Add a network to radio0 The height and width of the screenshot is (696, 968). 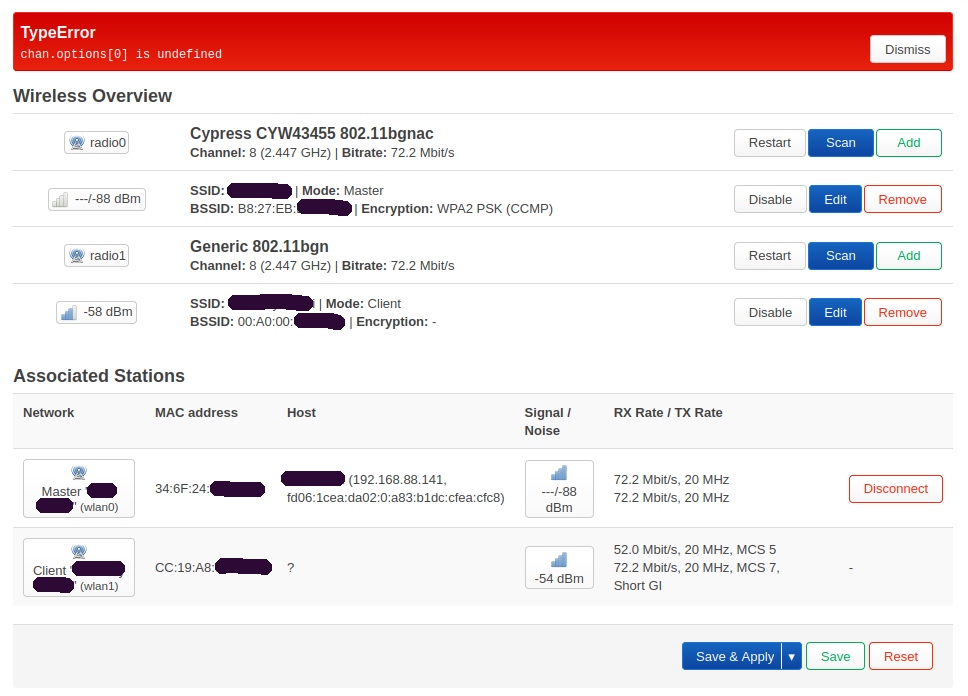click(908, 143)
